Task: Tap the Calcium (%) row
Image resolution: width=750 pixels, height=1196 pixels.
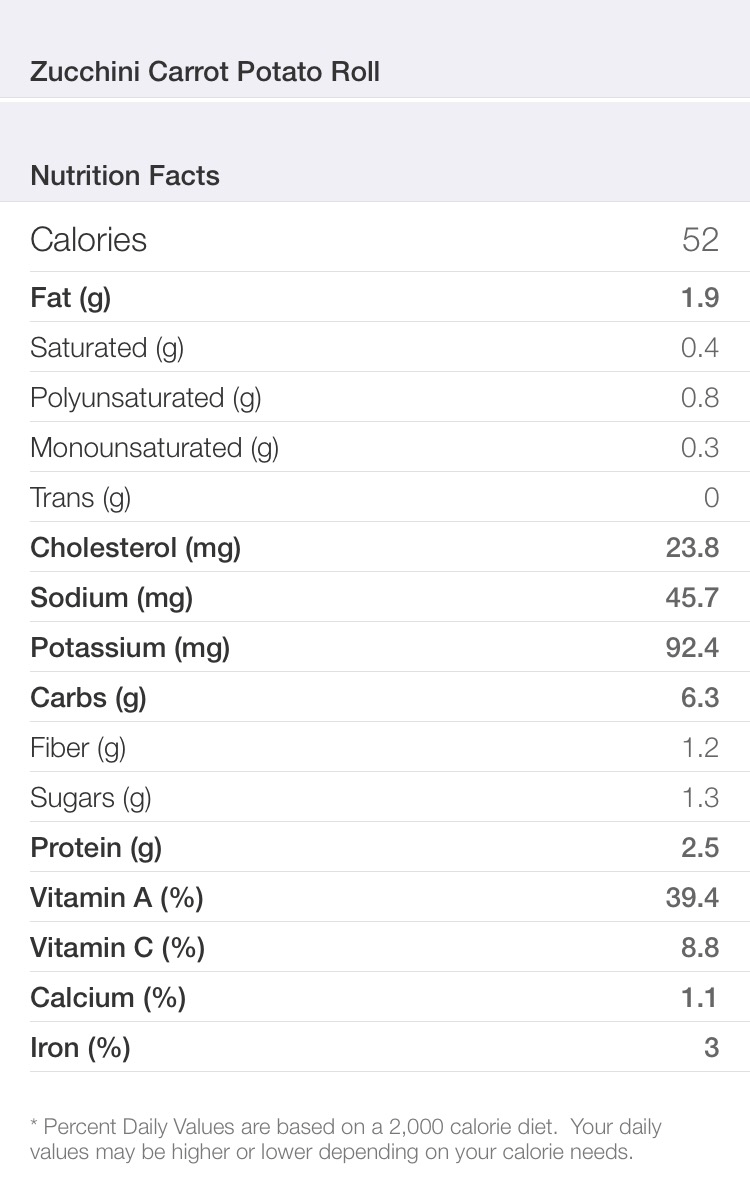Action: (x=375, y=996)
